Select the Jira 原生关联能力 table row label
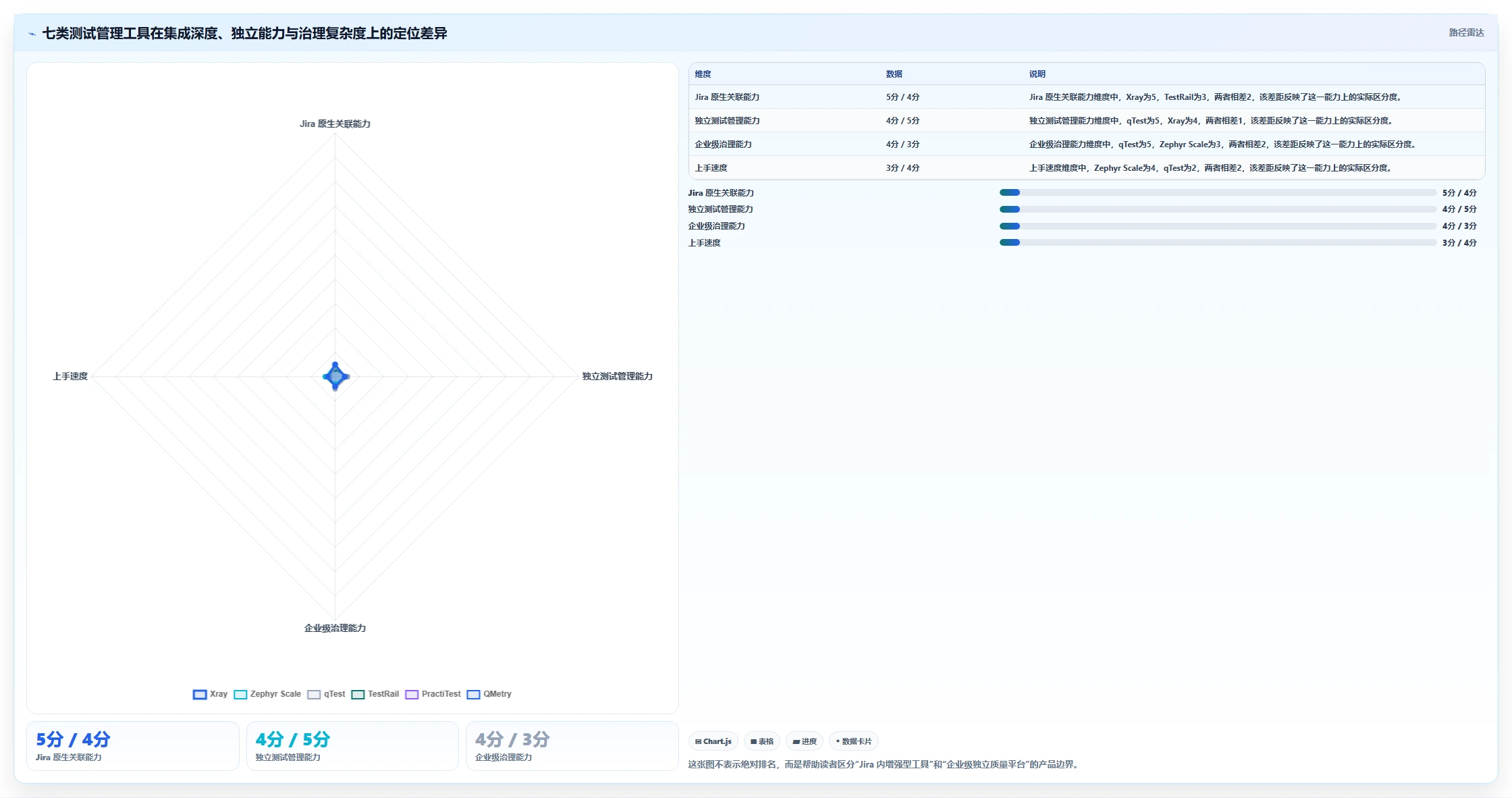This screenshot has height=798, width=1512. pyautogui.click(x=727, y=97)
